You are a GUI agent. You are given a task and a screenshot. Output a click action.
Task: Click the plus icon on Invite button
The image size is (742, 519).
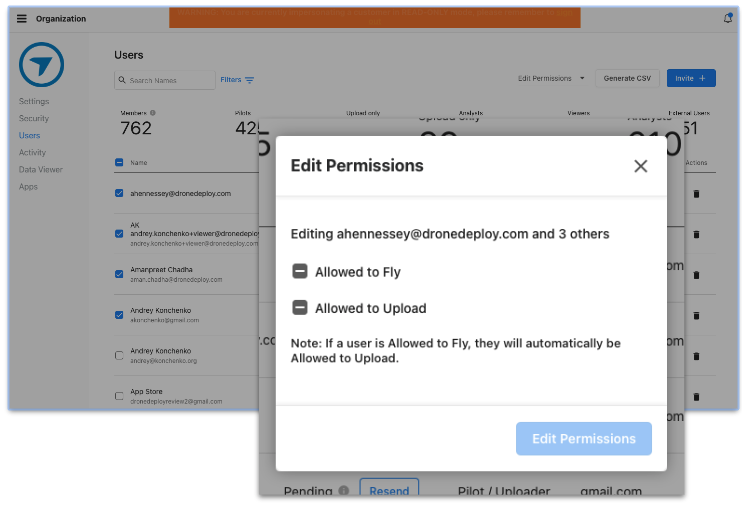(702, 78)
